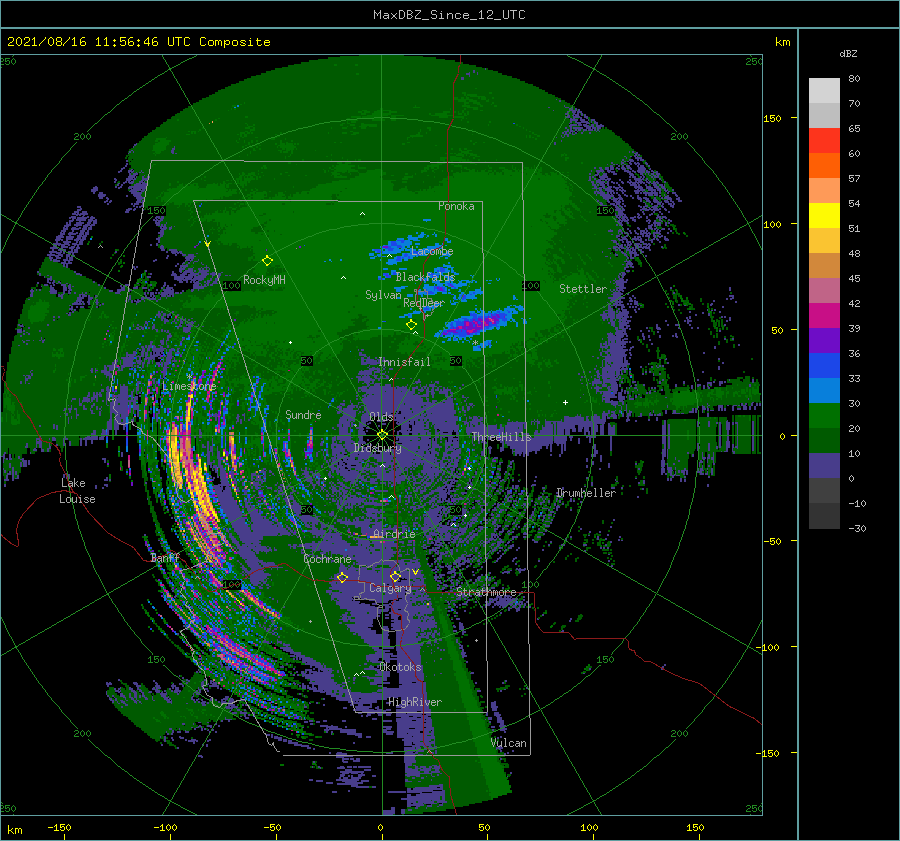Click the Calgary label
Screen dimensions: 900x841
390,588
